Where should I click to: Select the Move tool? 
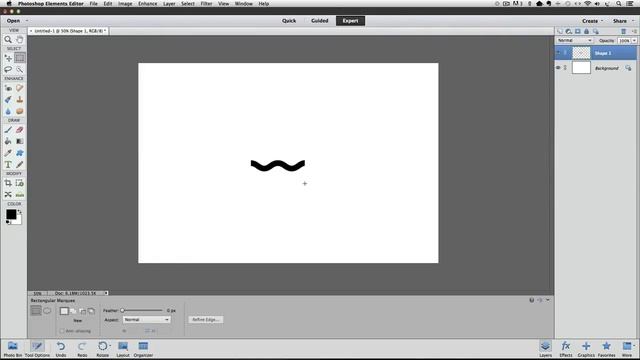(8, 58)
